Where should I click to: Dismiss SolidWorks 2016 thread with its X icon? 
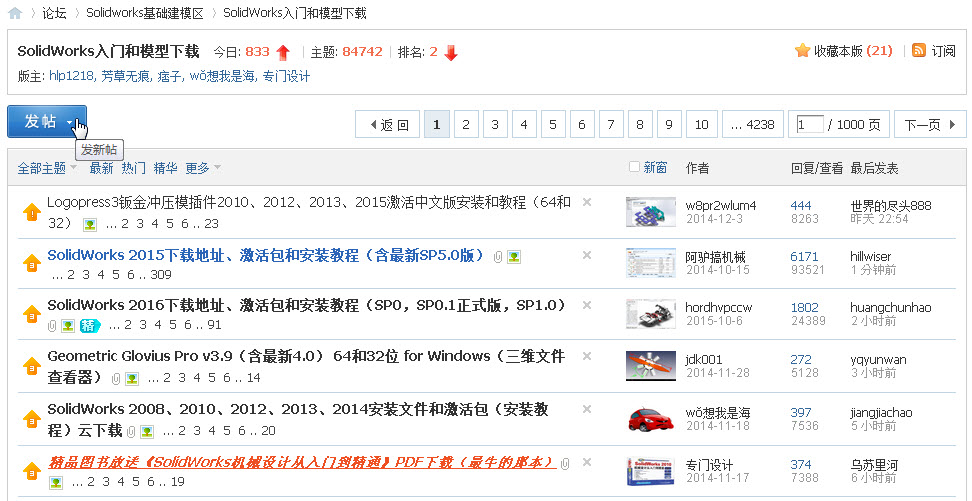(587, 305)
